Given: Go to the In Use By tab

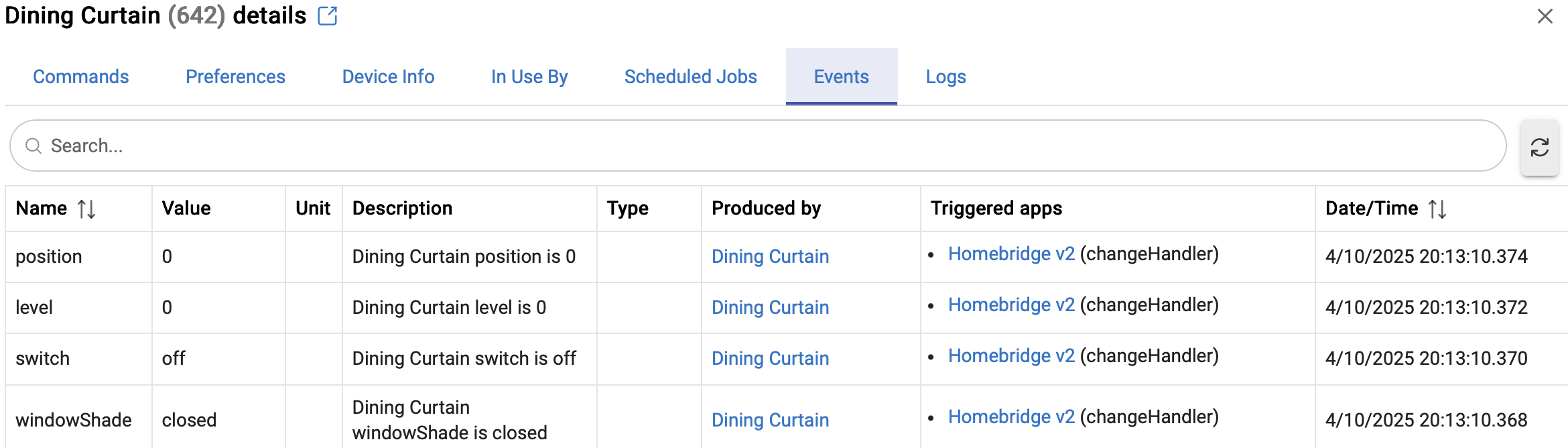Looking at the screenshot, I should point(529,76).
